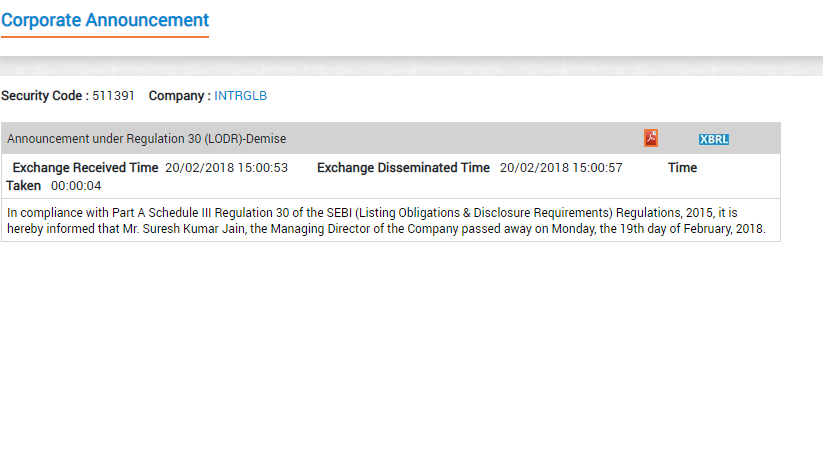Image resolution: width=823 pixels, height=460 pixels.
Task: Select the Regulation 30 (LODR)-Demise announcement title
Action: (x=146, y=139)
